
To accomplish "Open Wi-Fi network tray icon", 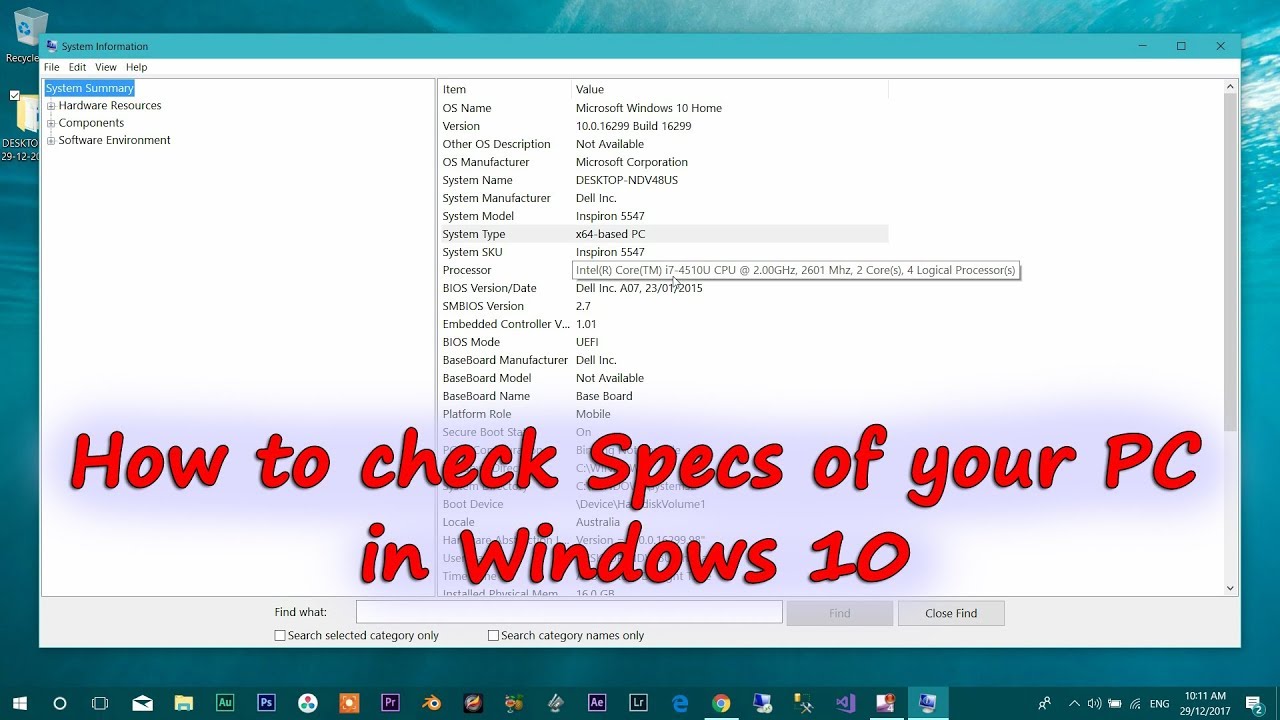I will (x=1135, y=703).
